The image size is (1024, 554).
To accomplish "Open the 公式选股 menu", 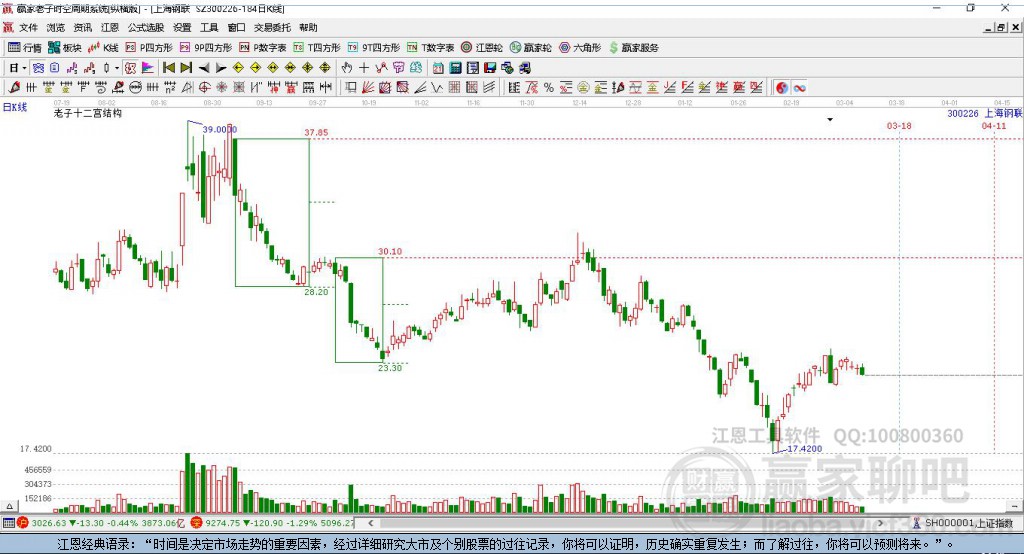I will pyautogui.click(x=146, y=27).
